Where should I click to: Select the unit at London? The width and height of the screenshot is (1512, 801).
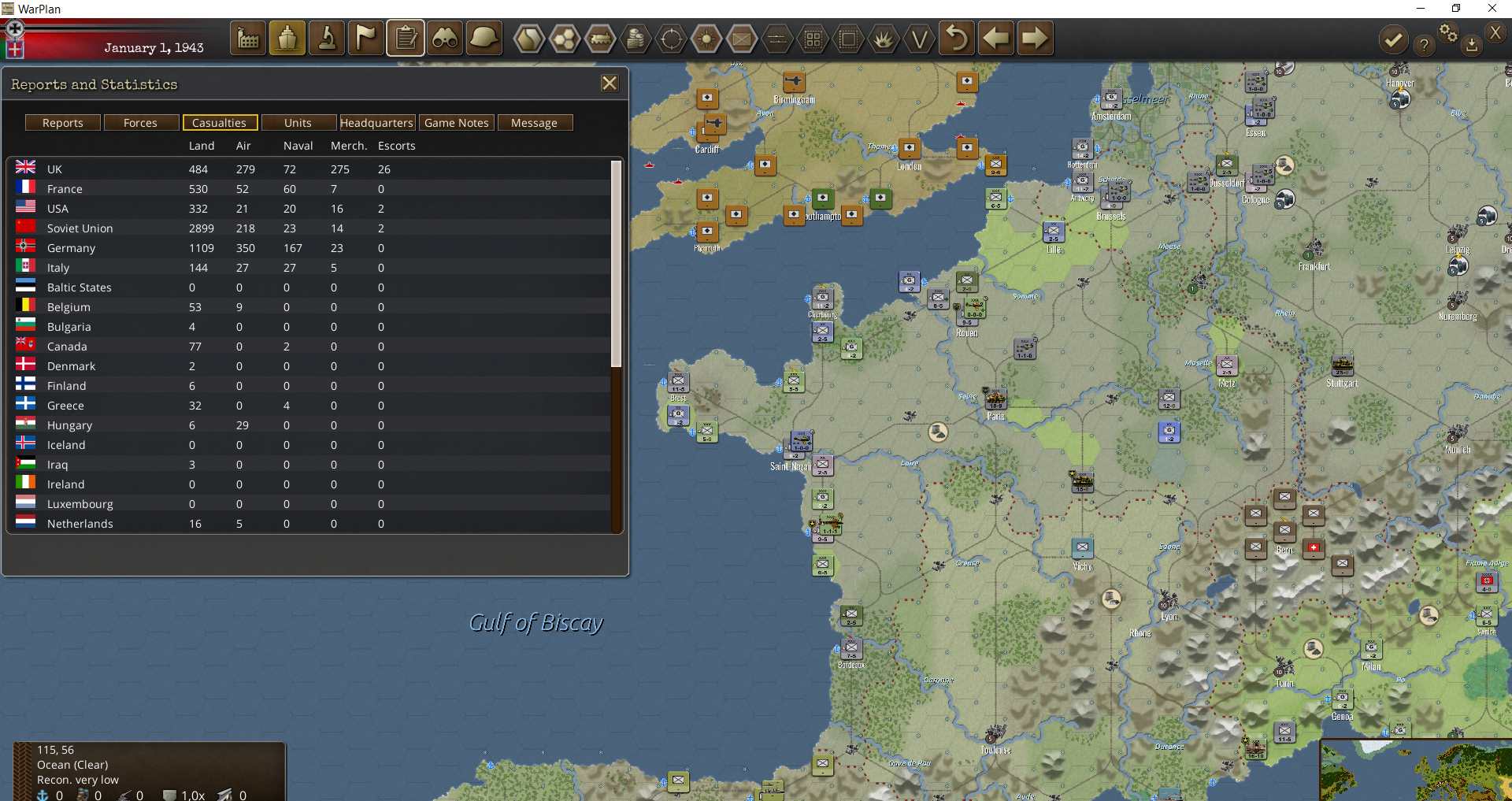[910, 148]
